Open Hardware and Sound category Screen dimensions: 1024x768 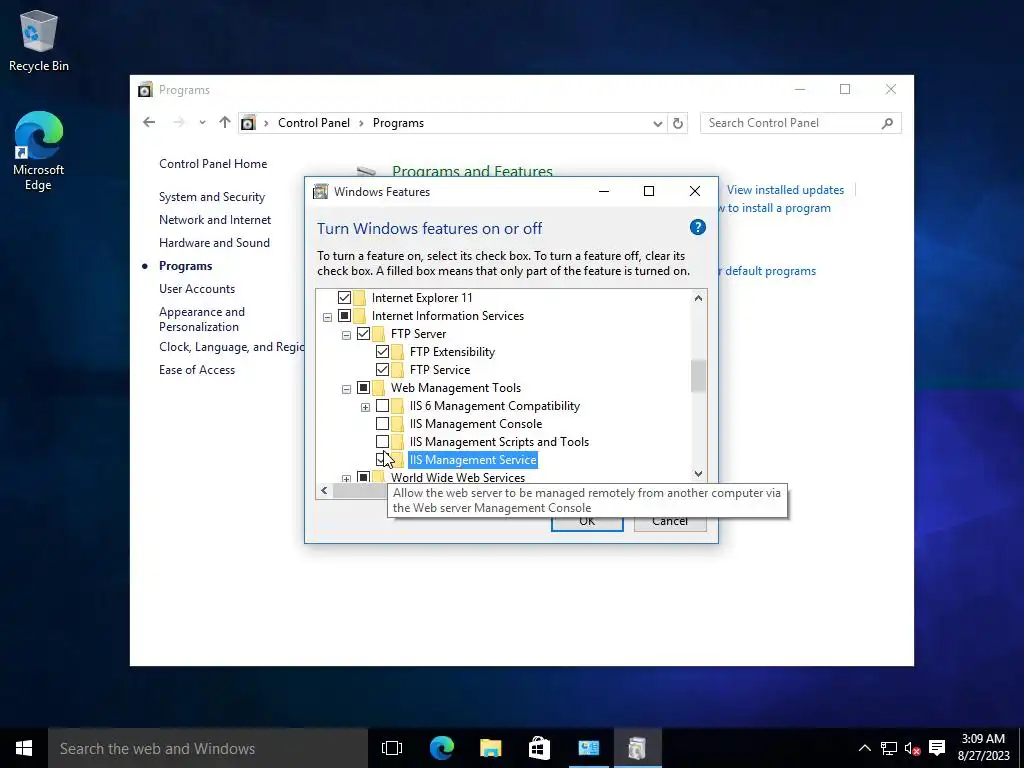tap(214, 243)
